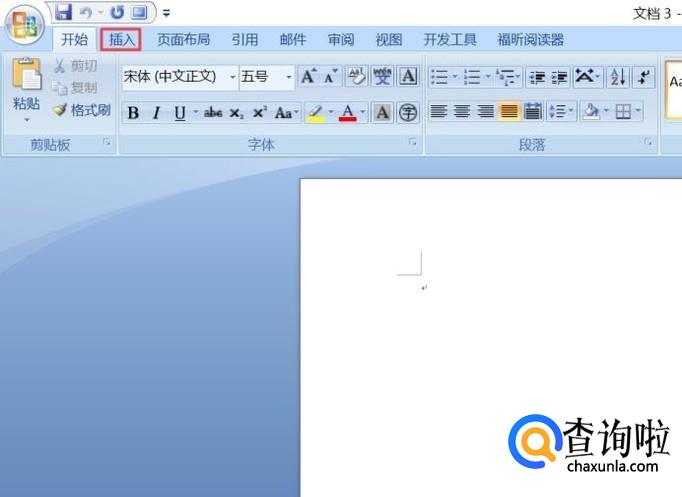Expand the underline style dropdown
The height and width of the screenshot is (497, 682).
tap(195, 112)
